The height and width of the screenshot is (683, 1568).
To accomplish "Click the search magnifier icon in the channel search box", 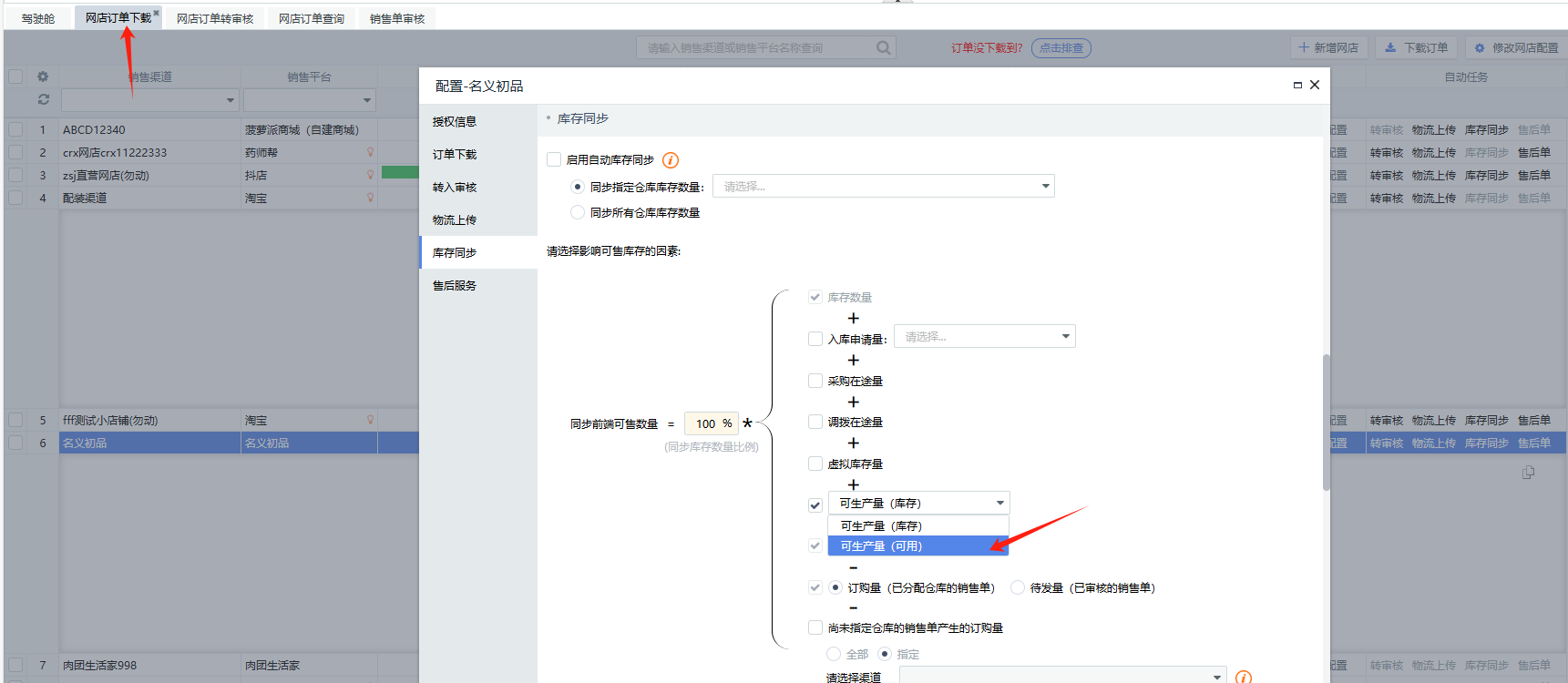I will (x=883, y=48).
